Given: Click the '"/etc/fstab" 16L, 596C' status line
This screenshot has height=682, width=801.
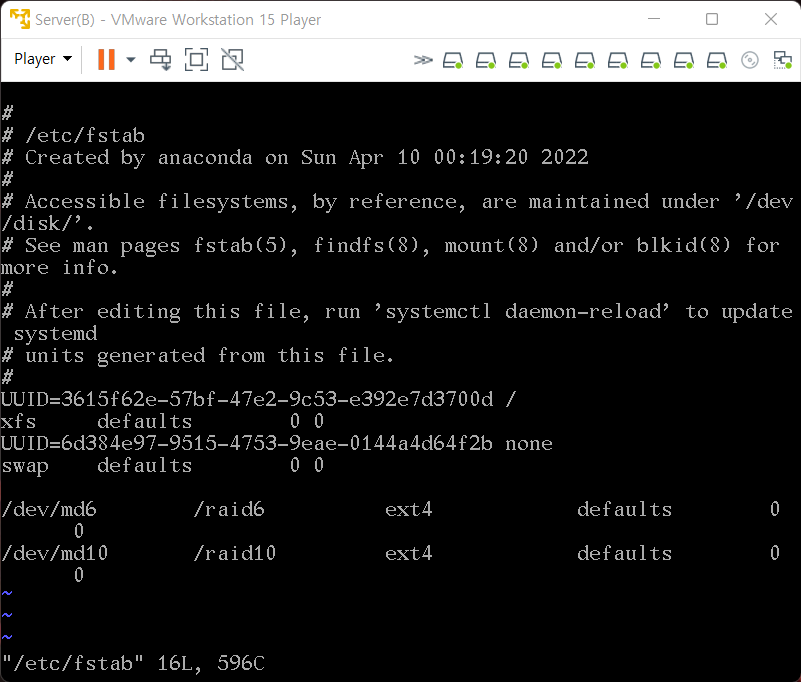Looking at the screenshot, I should pos(133,663).
